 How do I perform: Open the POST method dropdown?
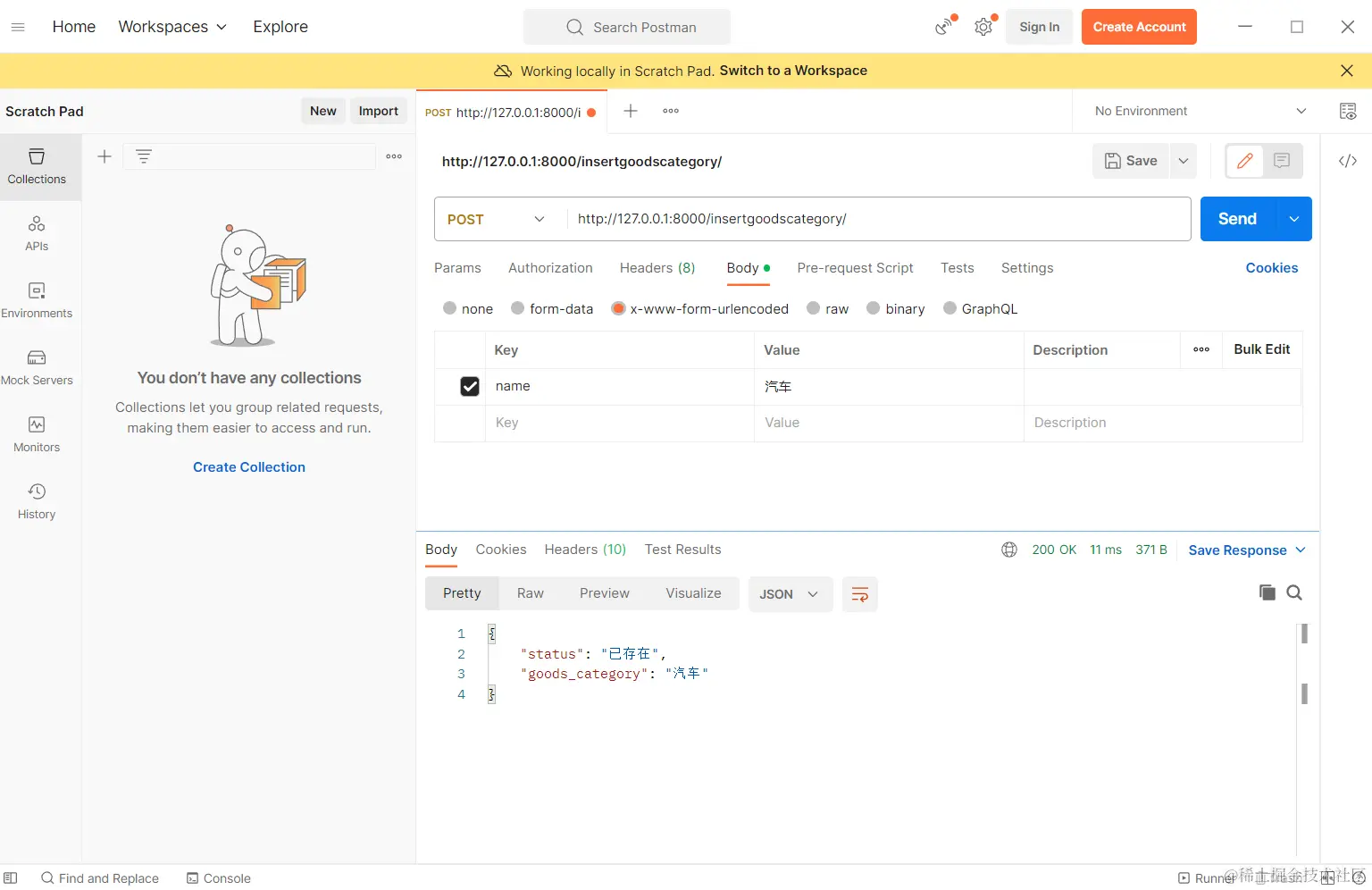[497, 219]
